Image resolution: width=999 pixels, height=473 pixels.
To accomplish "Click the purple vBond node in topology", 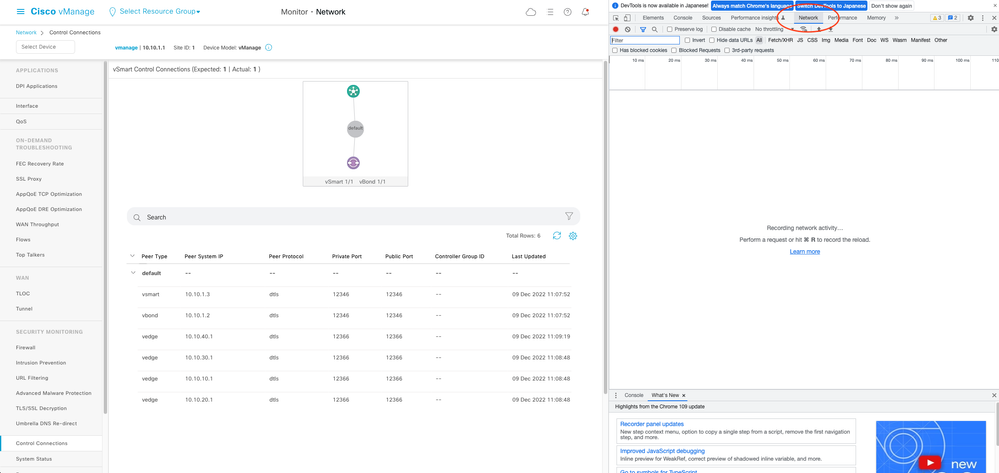I will coord(354,163).
